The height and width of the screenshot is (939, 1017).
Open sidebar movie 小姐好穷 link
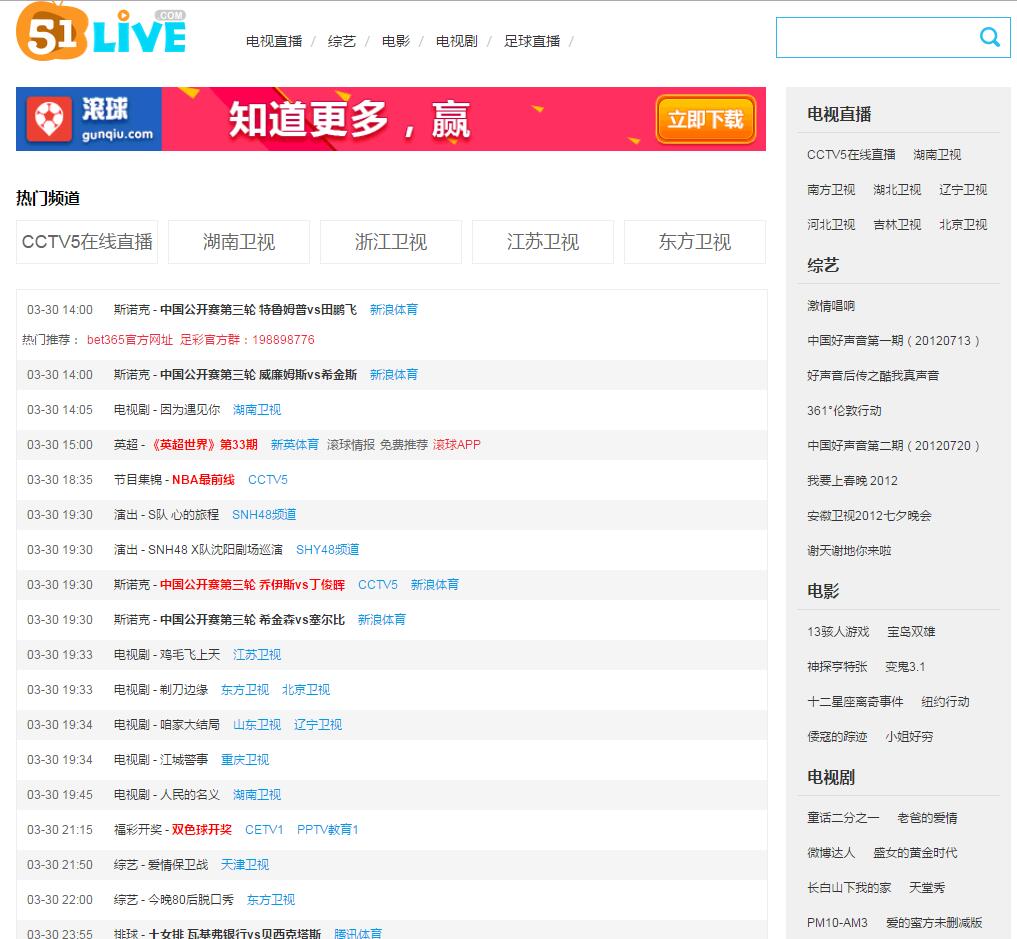coord(909,737)
